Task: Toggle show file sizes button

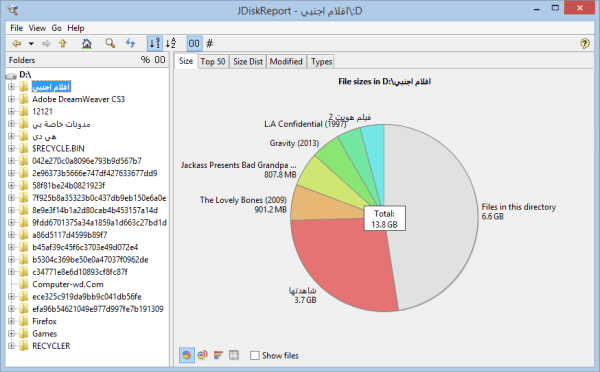Action: pos(194,43)
